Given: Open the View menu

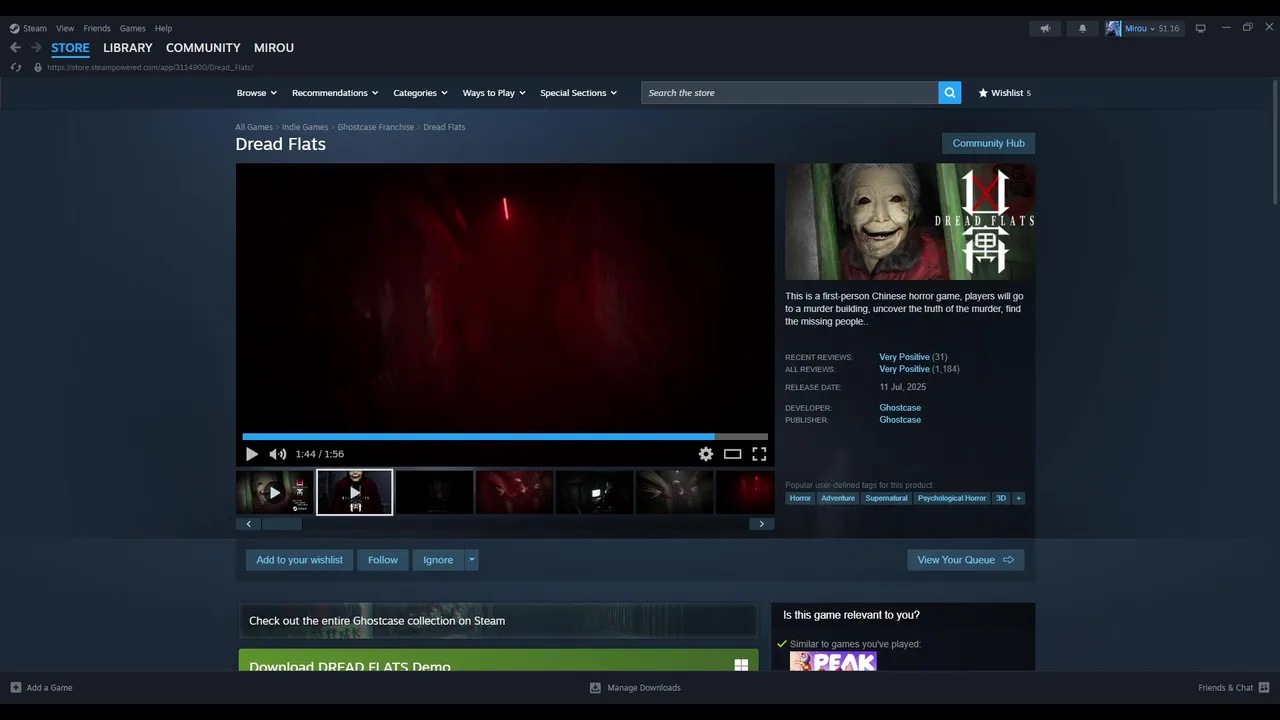Looking at the screenshot, I should [x=65, y=28].
